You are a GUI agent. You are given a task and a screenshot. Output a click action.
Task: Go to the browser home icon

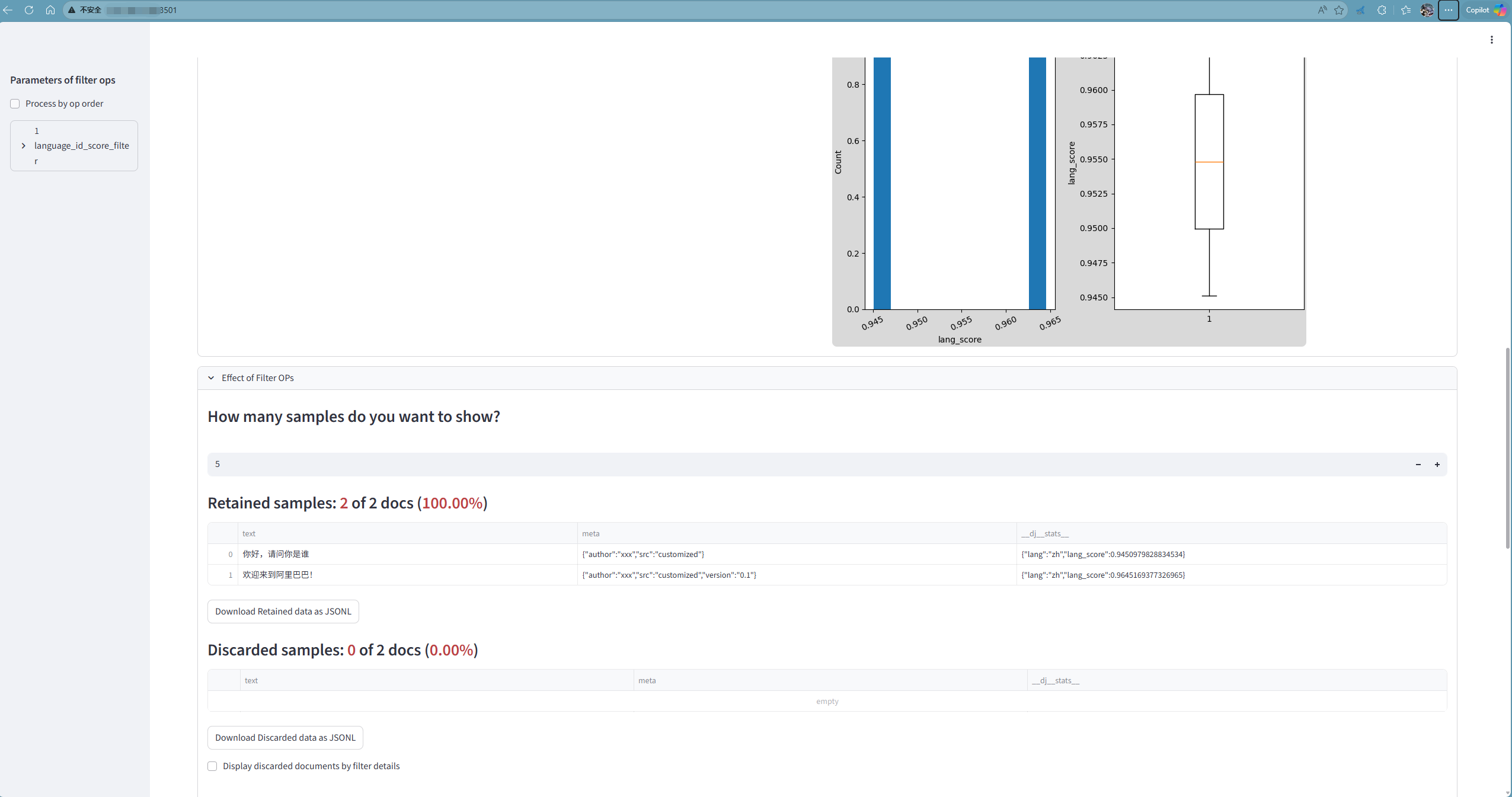(50, 10)
